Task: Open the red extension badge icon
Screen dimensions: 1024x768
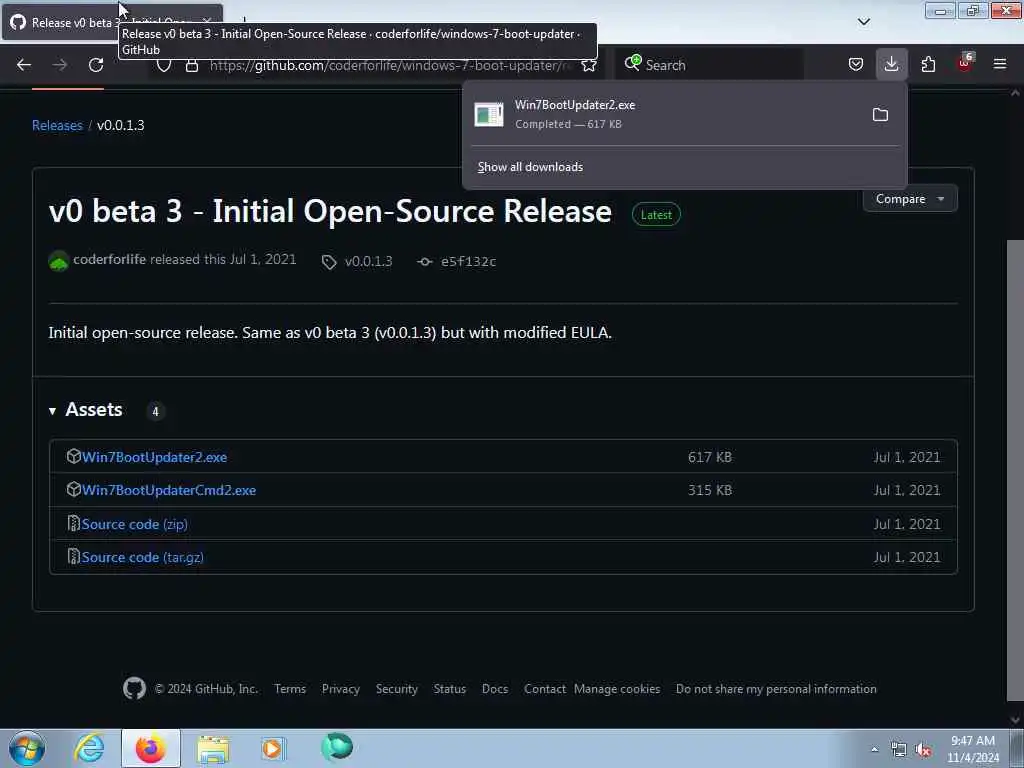Action: 965,63
